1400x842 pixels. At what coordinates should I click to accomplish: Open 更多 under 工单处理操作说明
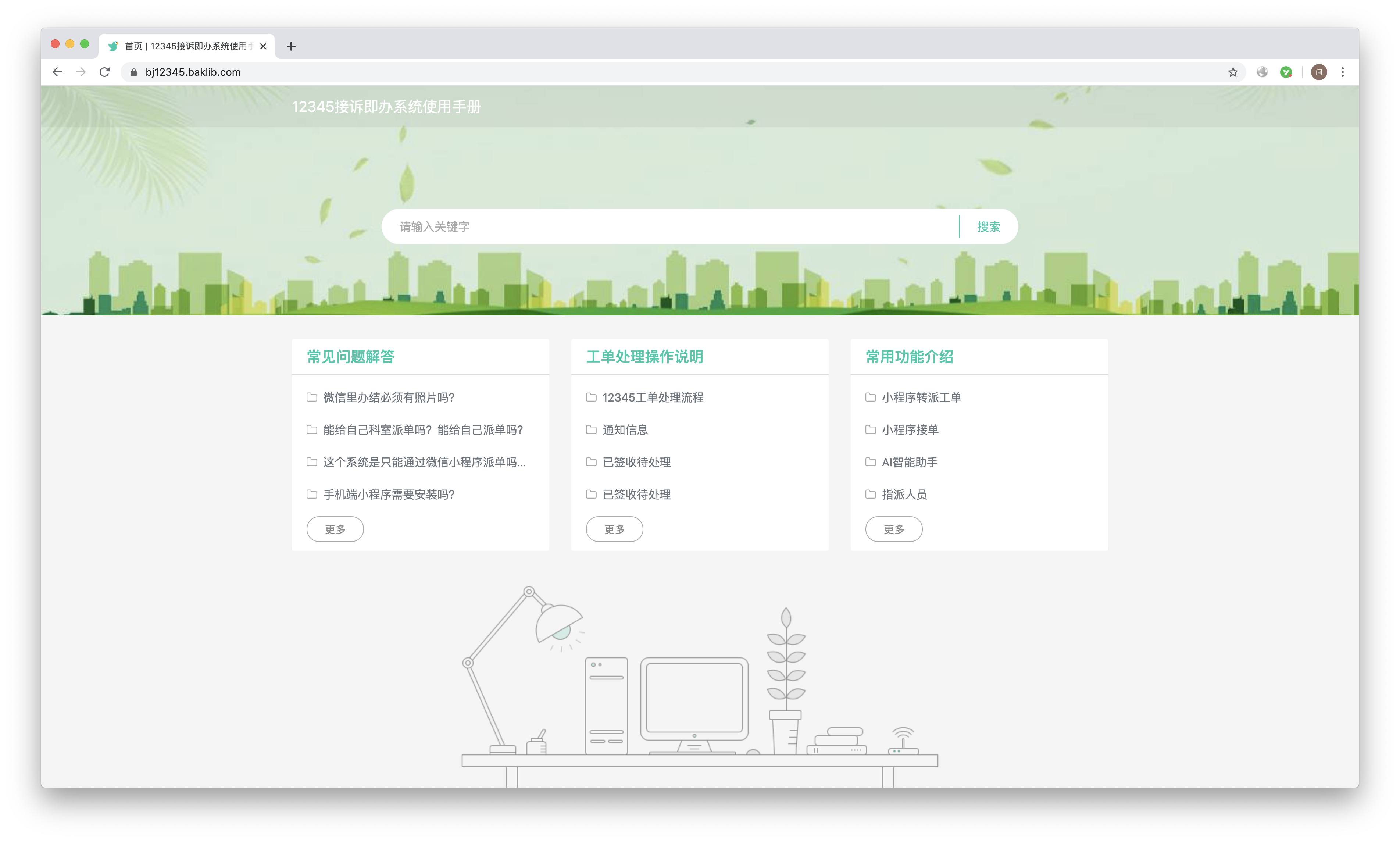(614, 529)
